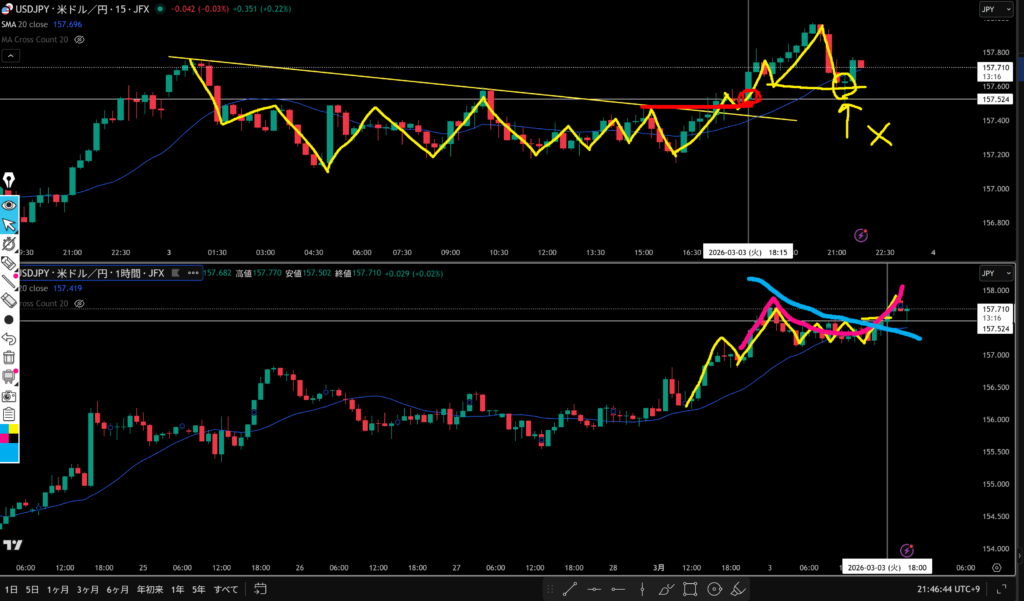Open the clipboard icon in annotation toolbar
The width and height of the screenshot is (1024, 601).
pos(9,415)
